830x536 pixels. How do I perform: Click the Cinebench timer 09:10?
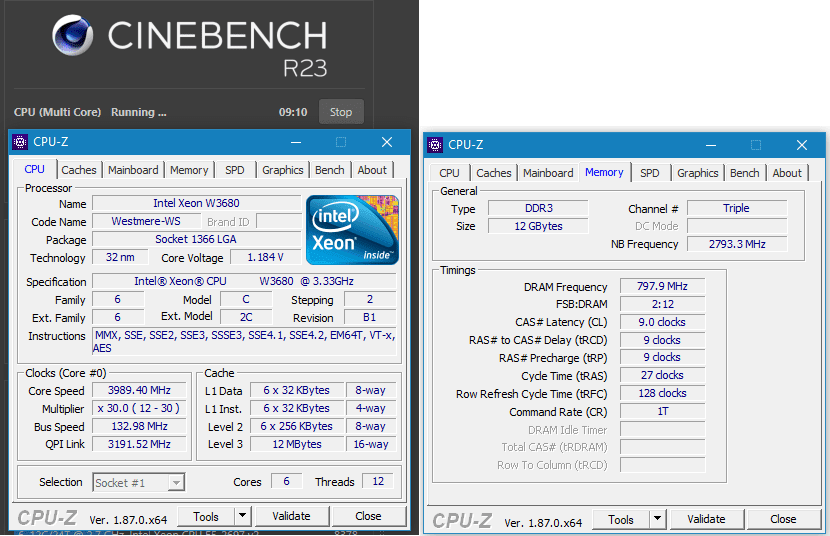[x=293, y=112]
